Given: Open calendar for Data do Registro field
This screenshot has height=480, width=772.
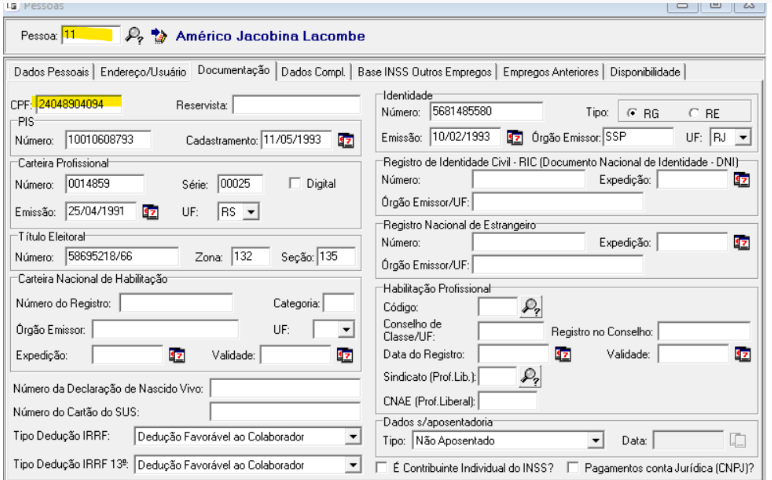Looking at the screenshot, I should point(563,354).
